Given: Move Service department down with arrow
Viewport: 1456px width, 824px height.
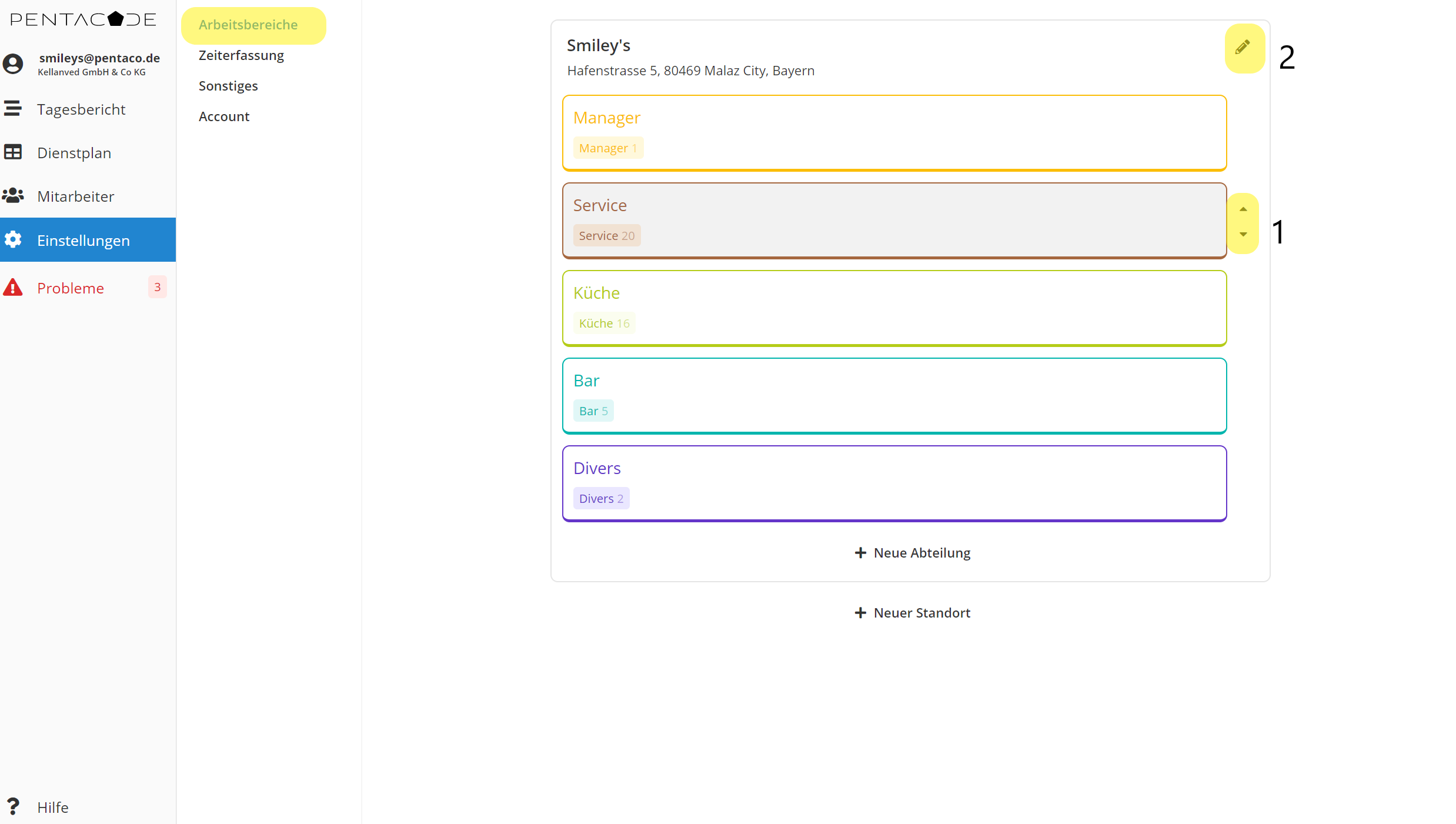Looking at the screenshot, I should (x=1243, y=235).
